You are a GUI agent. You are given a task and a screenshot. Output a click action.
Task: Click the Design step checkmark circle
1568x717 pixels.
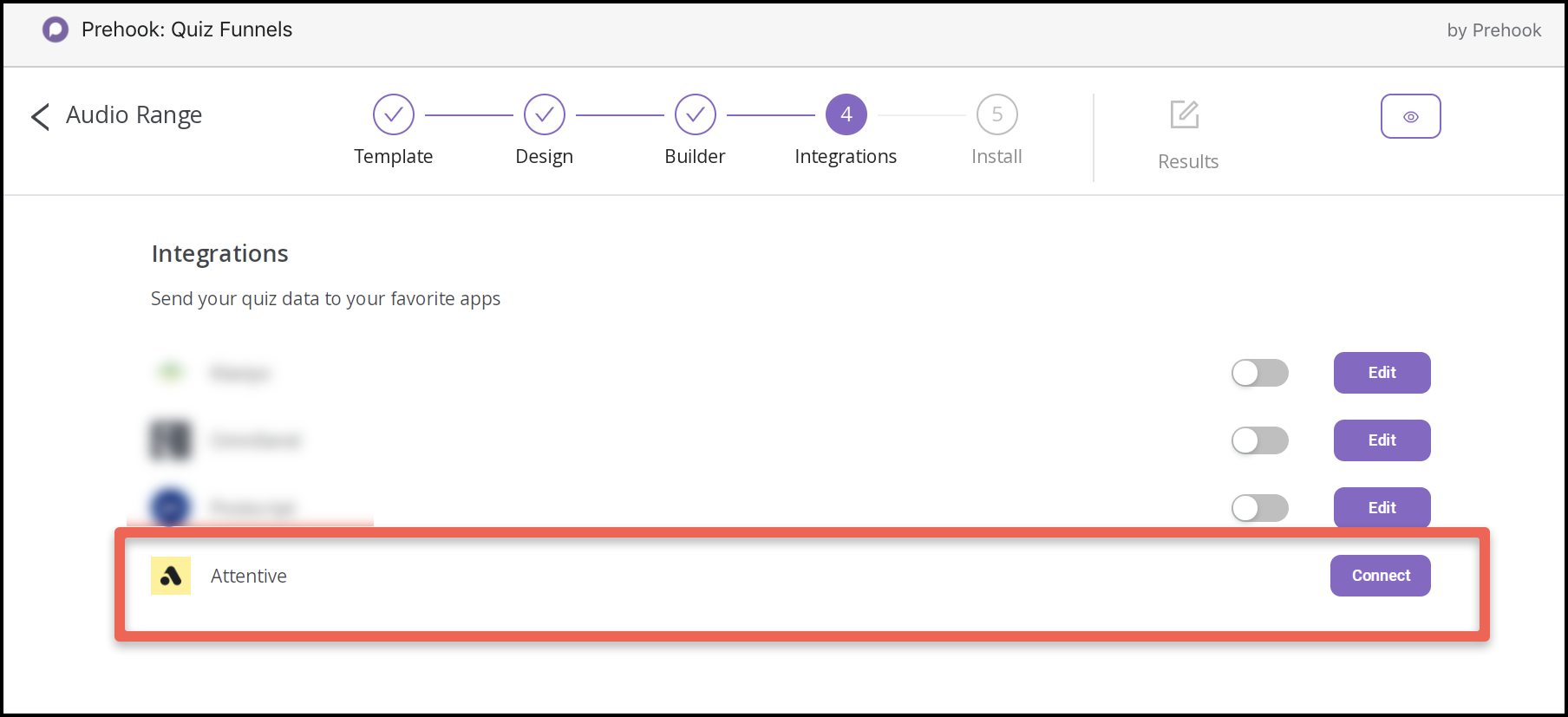point(545,114)
